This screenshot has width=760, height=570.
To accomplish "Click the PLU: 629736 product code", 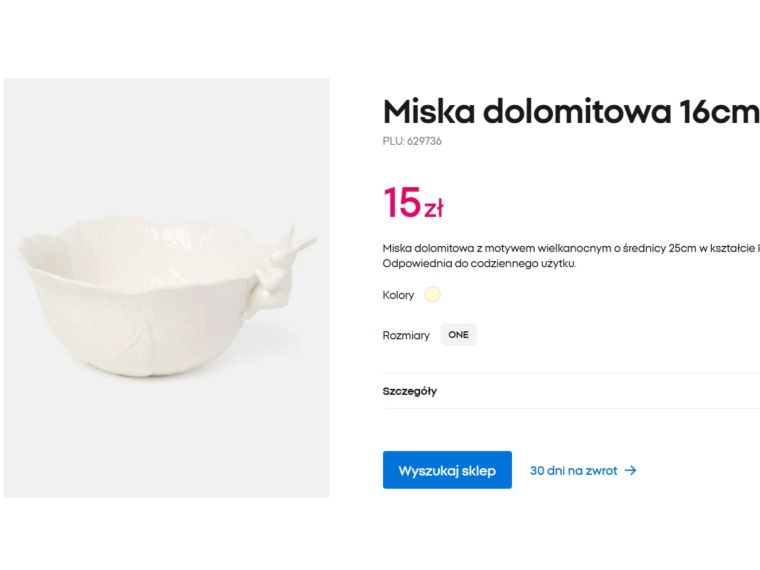I will tap(412, 141).
